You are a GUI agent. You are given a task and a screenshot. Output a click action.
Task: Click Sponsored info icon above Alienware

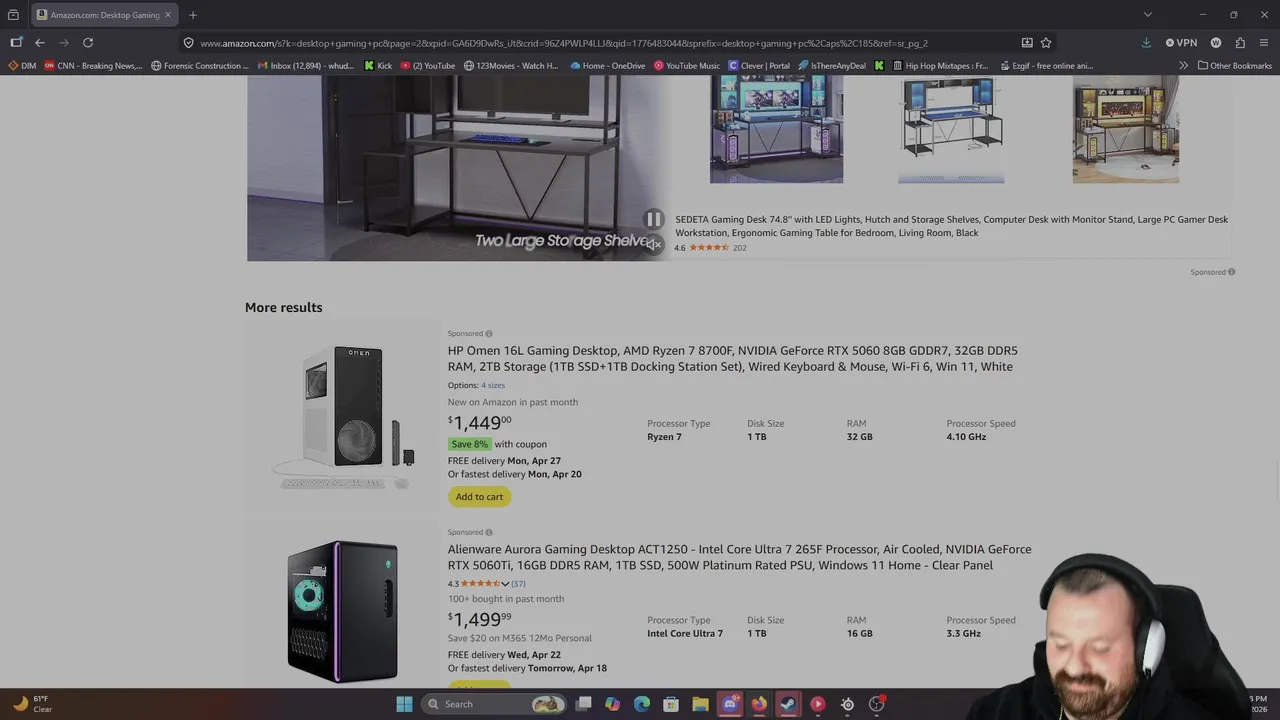click(x=488, y=532)
